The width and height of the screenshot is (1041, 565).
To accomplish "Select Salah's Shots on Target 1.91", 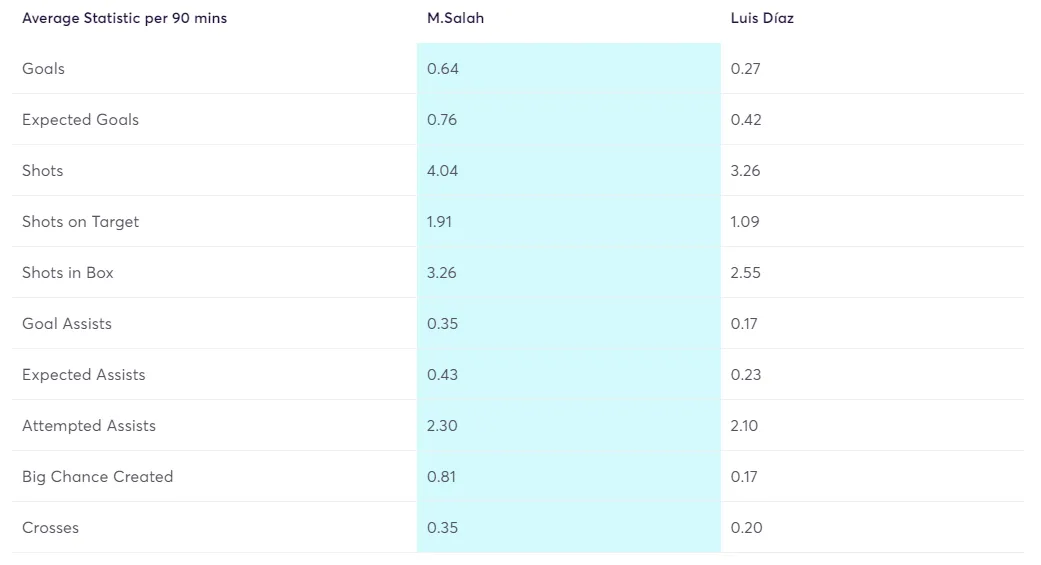I will coord(440,222).
